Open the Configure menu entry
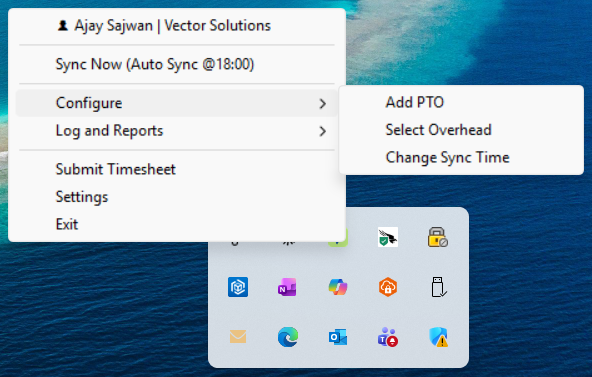This screenshot has height=377, width=592. pyautogui.click(x=176, y=103)
